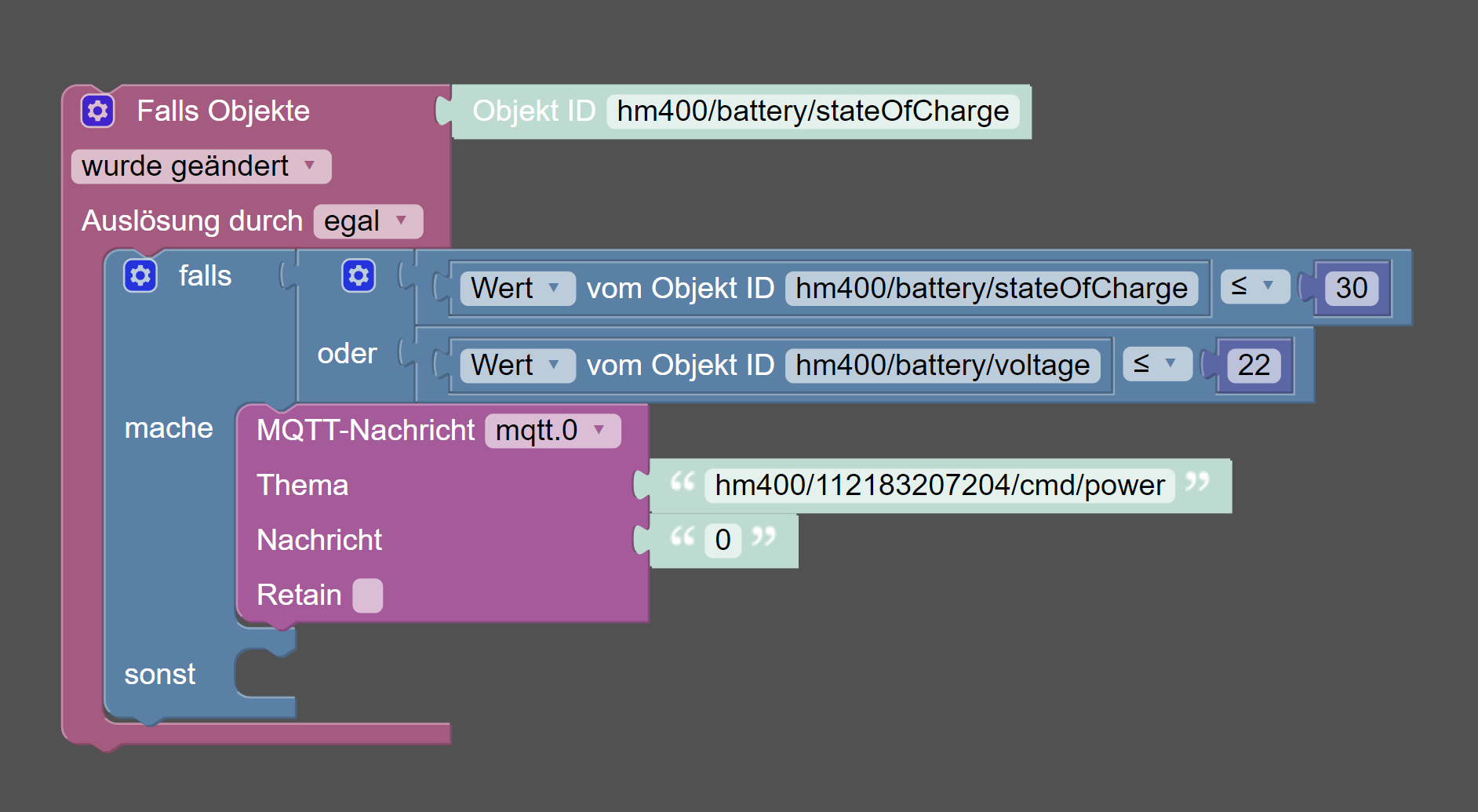Image resolution: width=1478 pixels, height=812 pixels.
Task: Click the 'oder' operator label
Action: click(347, 354)
